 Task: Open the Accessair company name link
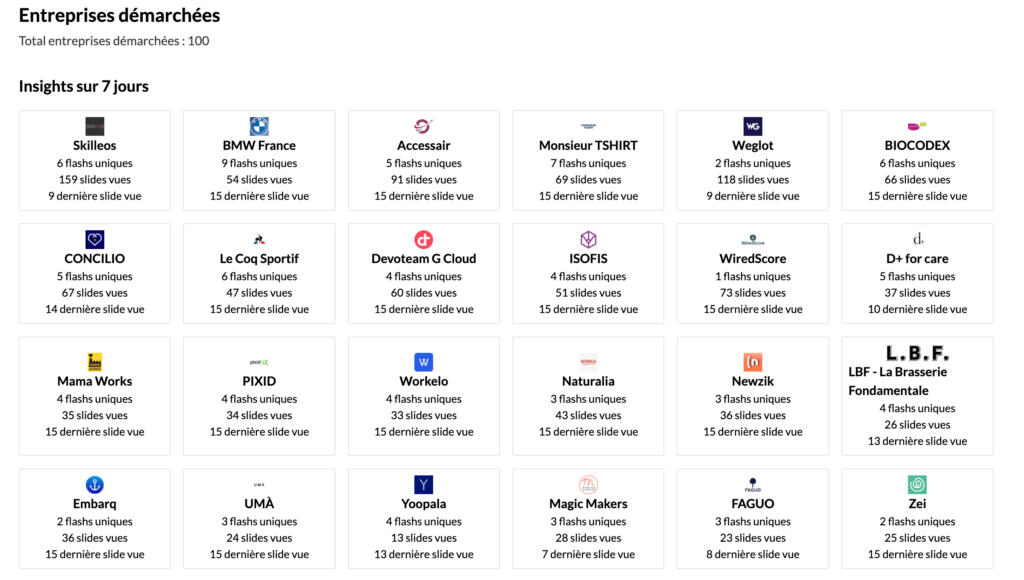tap(424, 145)
